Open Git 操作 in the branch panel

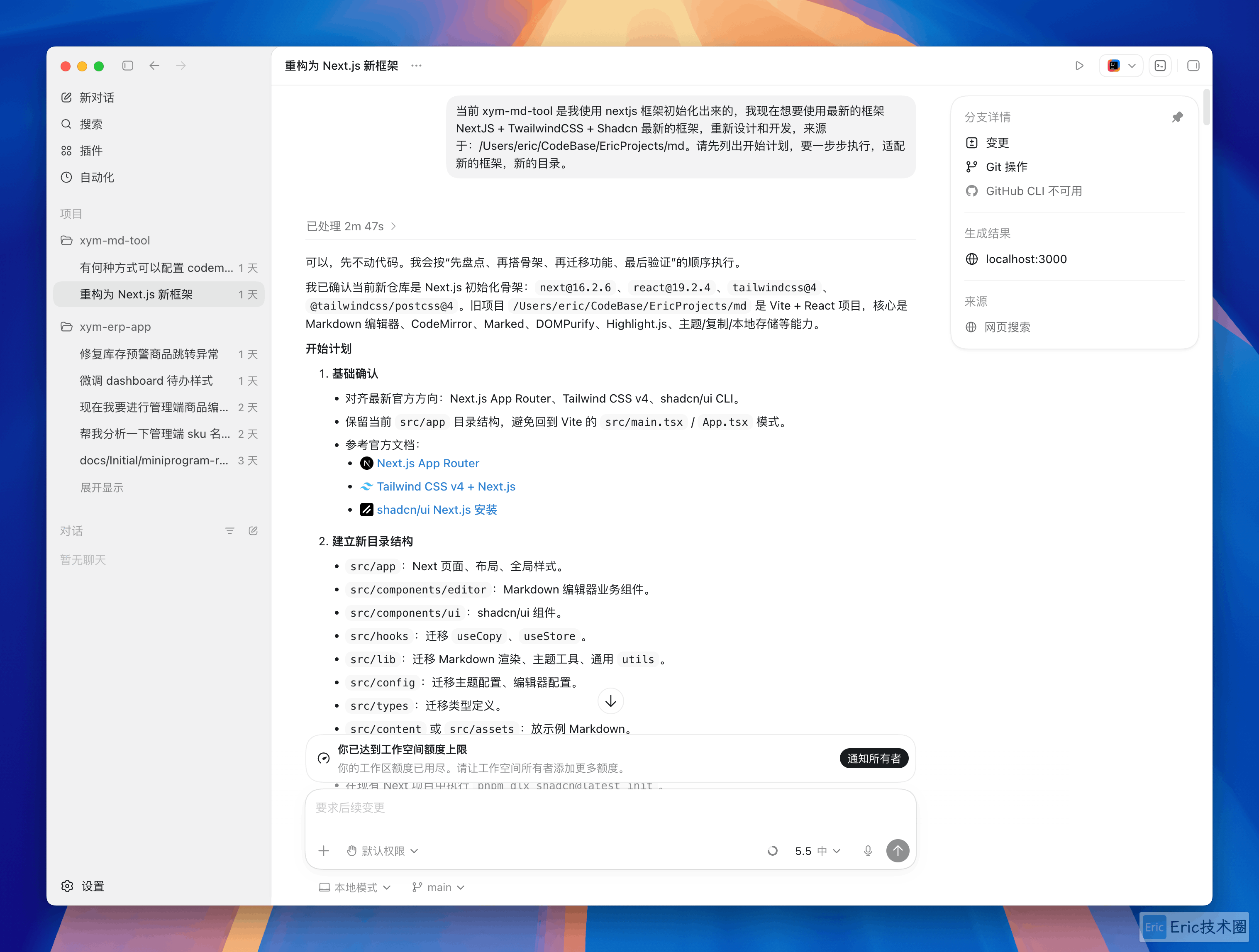pyautogui.click(x=997, y=167)
